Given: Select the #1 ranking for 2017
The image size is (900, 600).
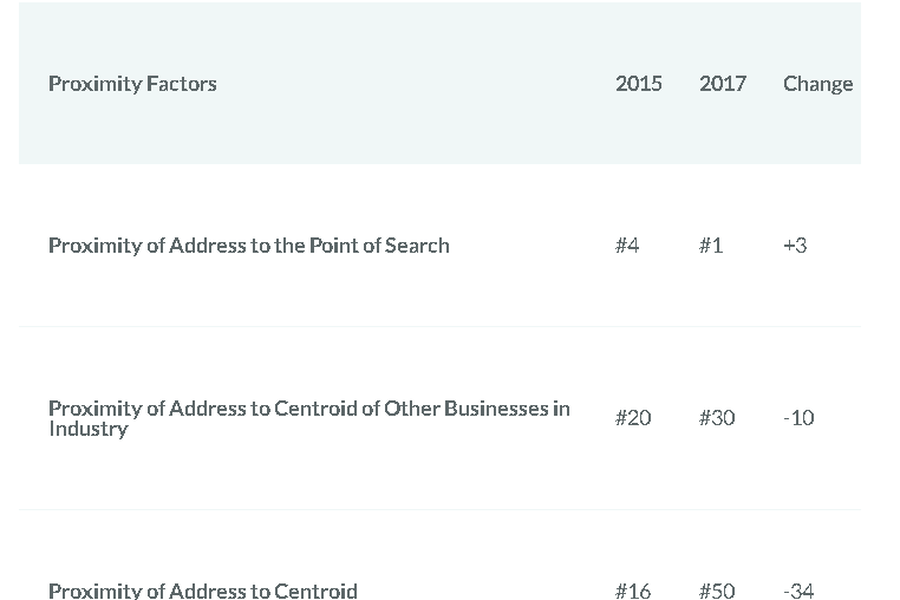Looking at the screenshot, I should pos(711,246).
